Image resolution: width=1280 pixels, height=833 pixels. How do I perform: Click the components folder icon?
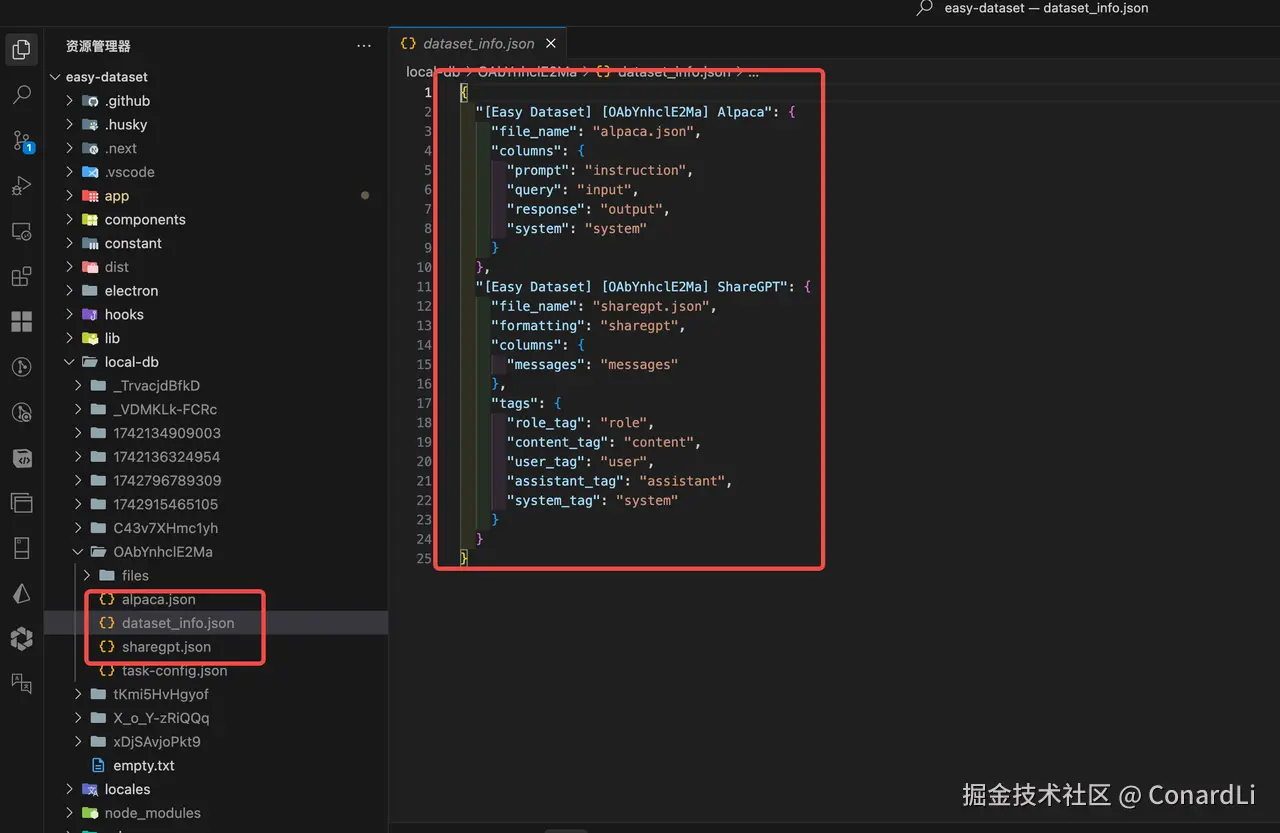[90, 220]
